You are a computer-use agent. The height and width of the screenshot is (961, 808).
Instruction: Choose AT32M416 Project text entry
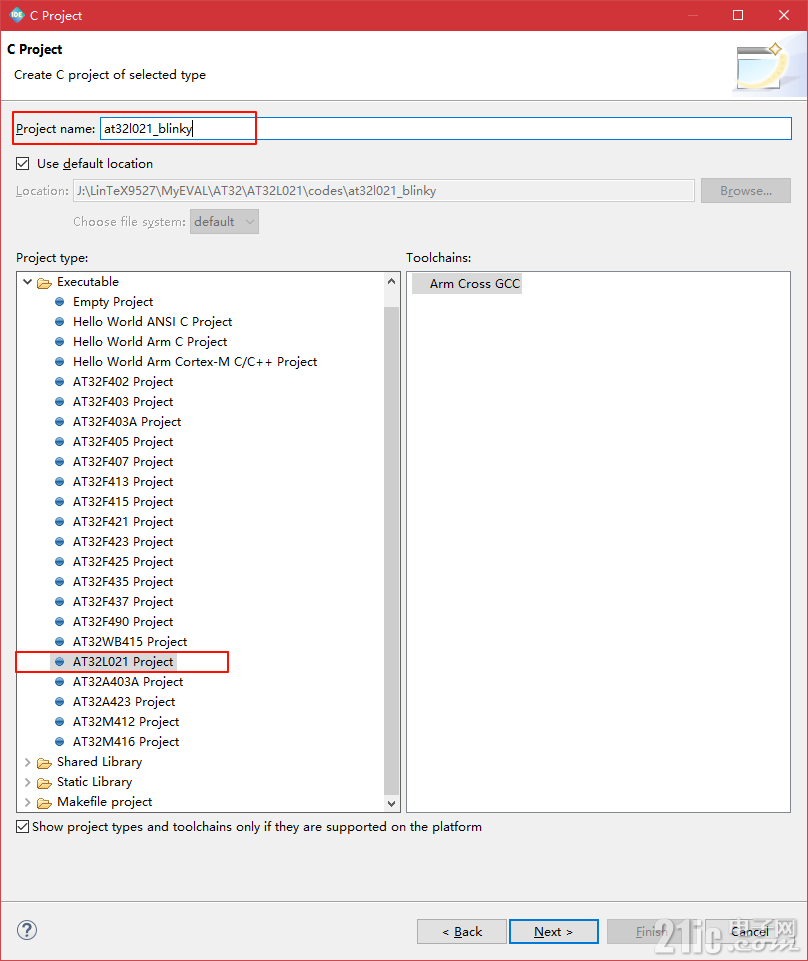[x=126, y=742]
